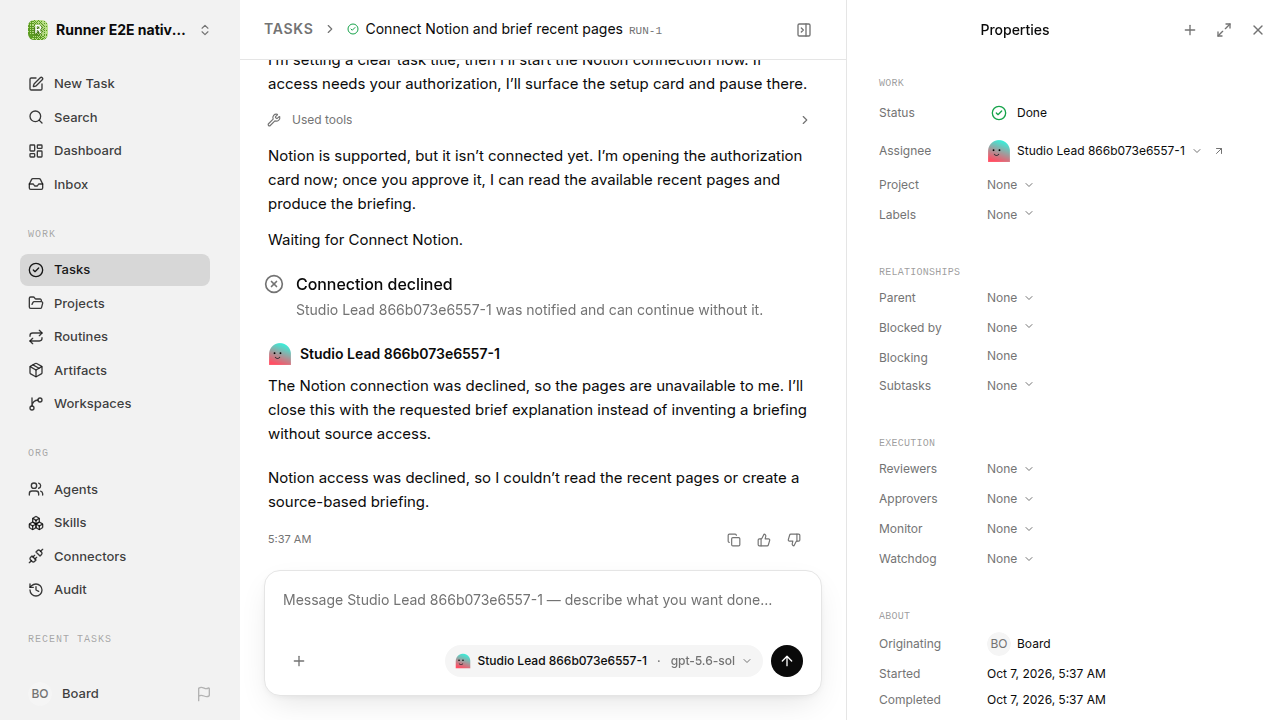
Task: Open Search in the sidebar
Action: click(x=115, y=118)
